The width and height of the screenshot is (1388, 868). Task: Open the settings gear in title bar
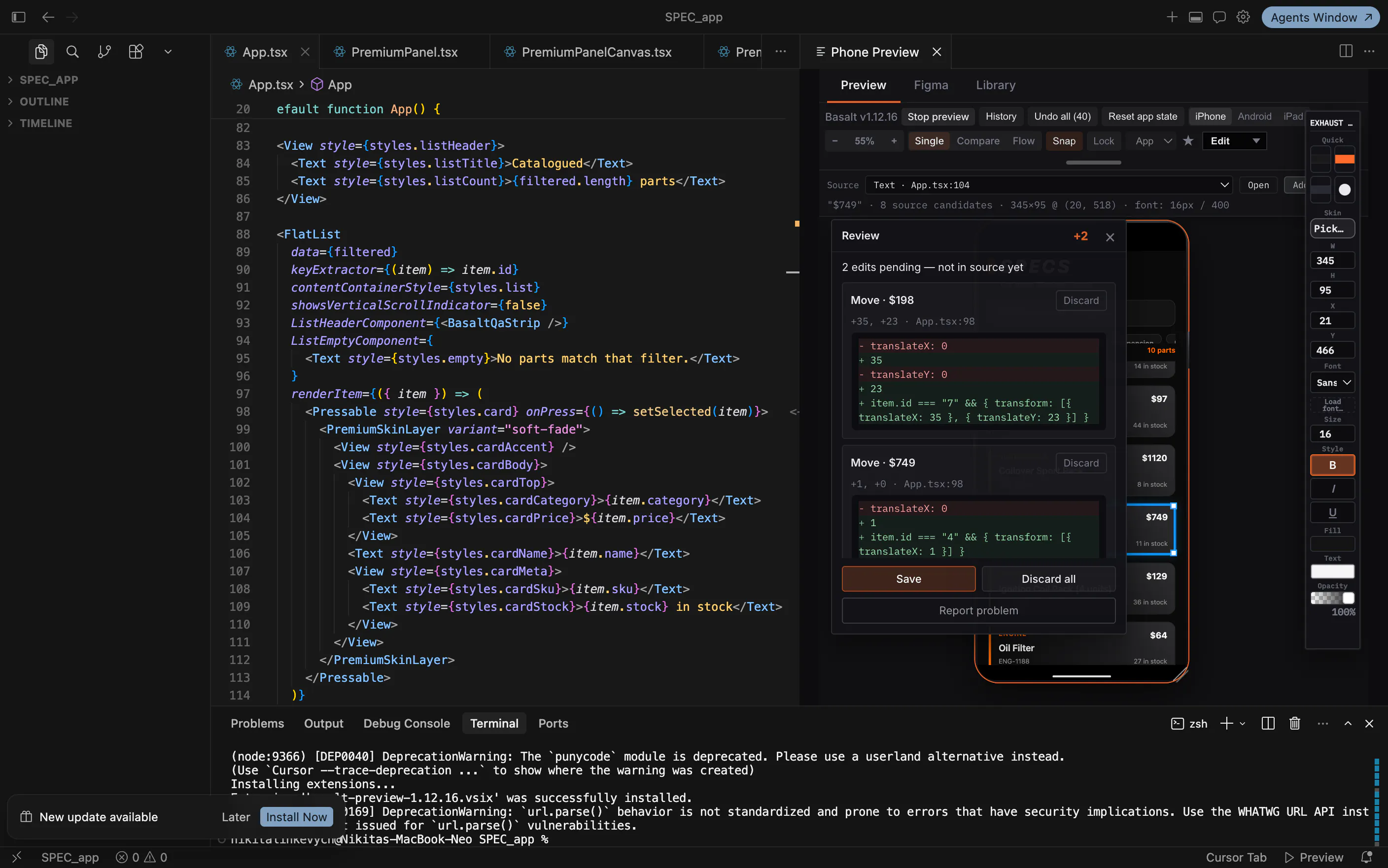click(x=1243, y=17)
